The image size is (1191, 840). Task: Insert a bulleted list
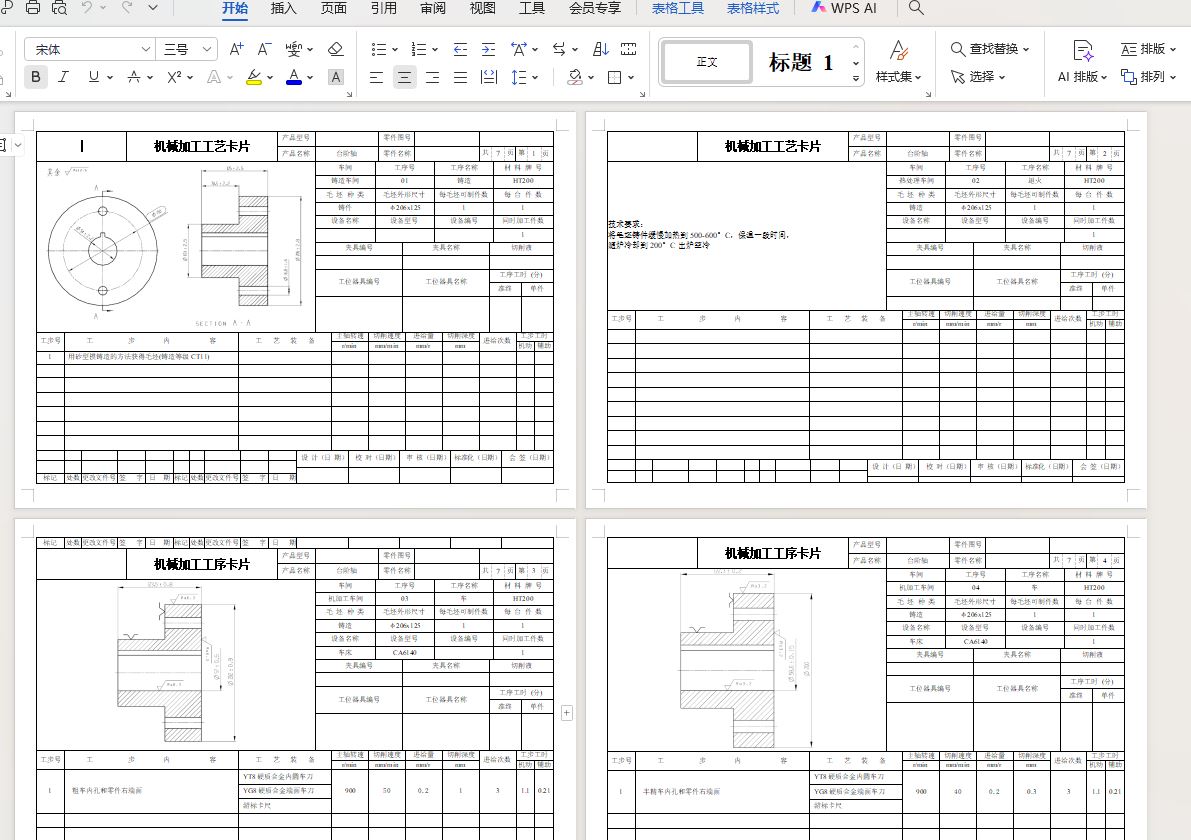378,49
